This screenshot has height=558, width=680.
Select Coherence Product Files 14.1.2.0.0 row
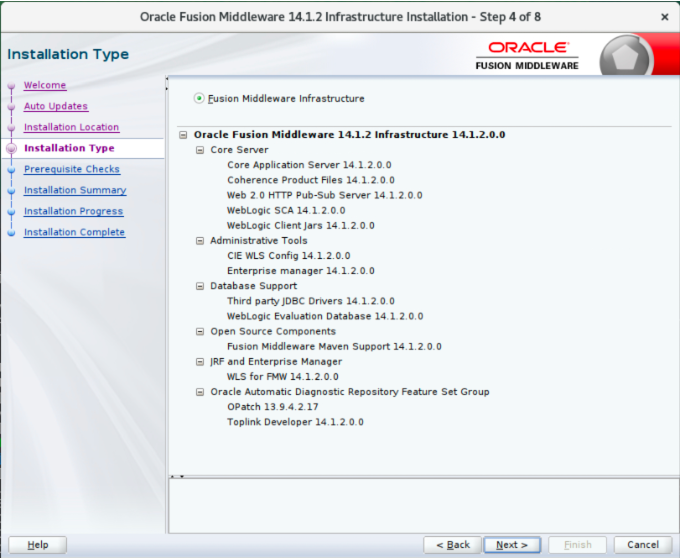(x=311, y=180)
